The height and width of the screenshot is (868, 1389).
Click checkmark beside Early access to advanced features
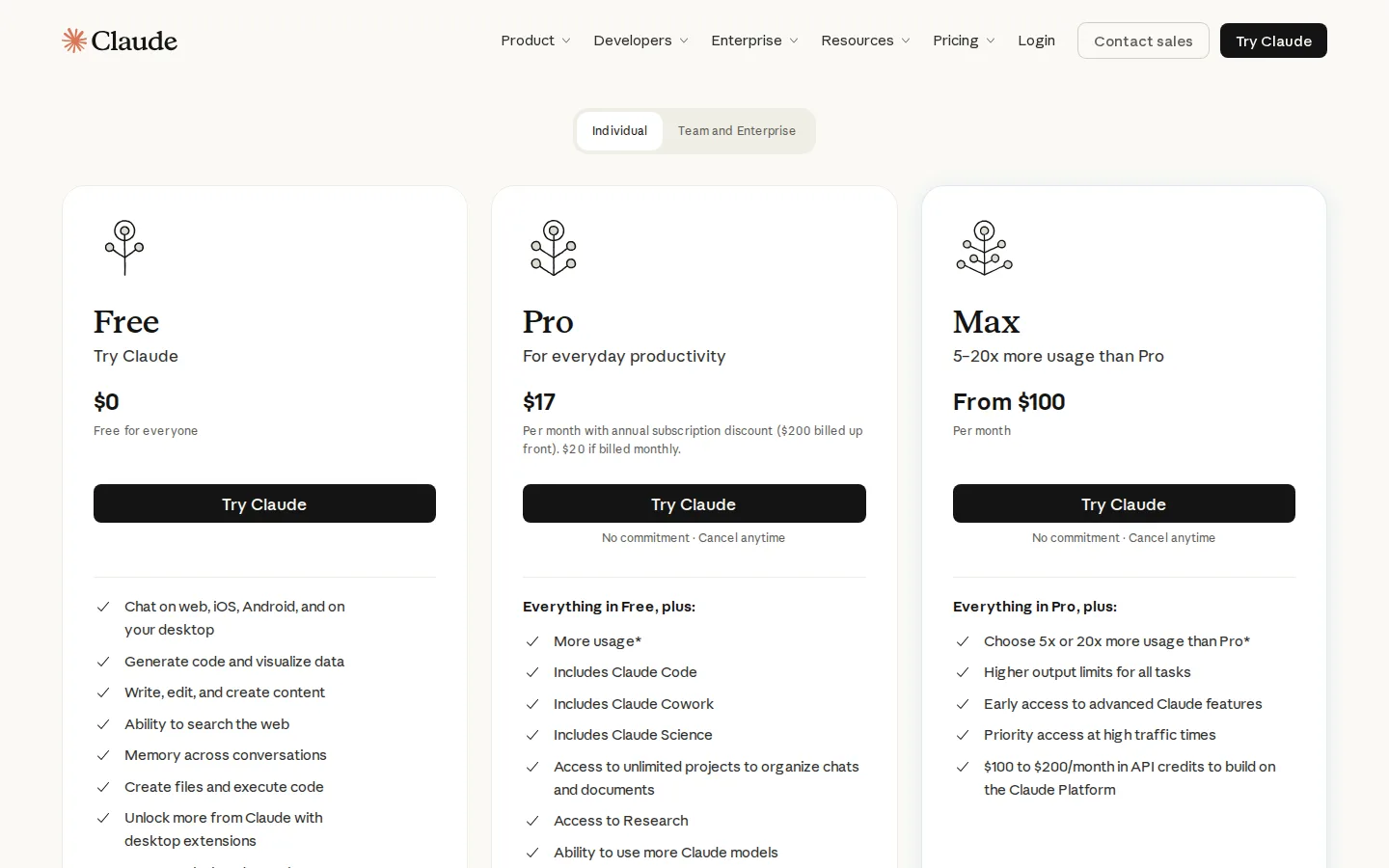click(963, 704)
